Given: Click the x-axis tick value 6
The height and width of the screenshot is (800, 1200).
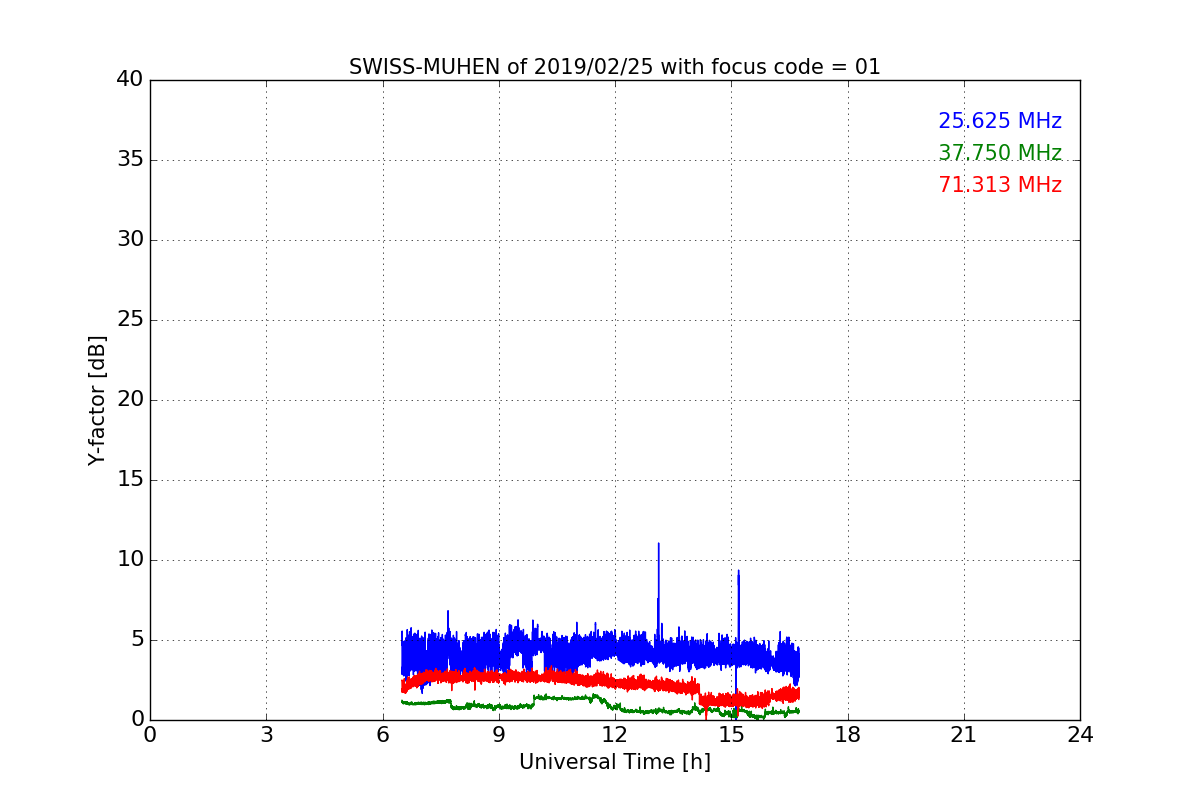Looking at the screenshot, I should [x=382, y=735].
